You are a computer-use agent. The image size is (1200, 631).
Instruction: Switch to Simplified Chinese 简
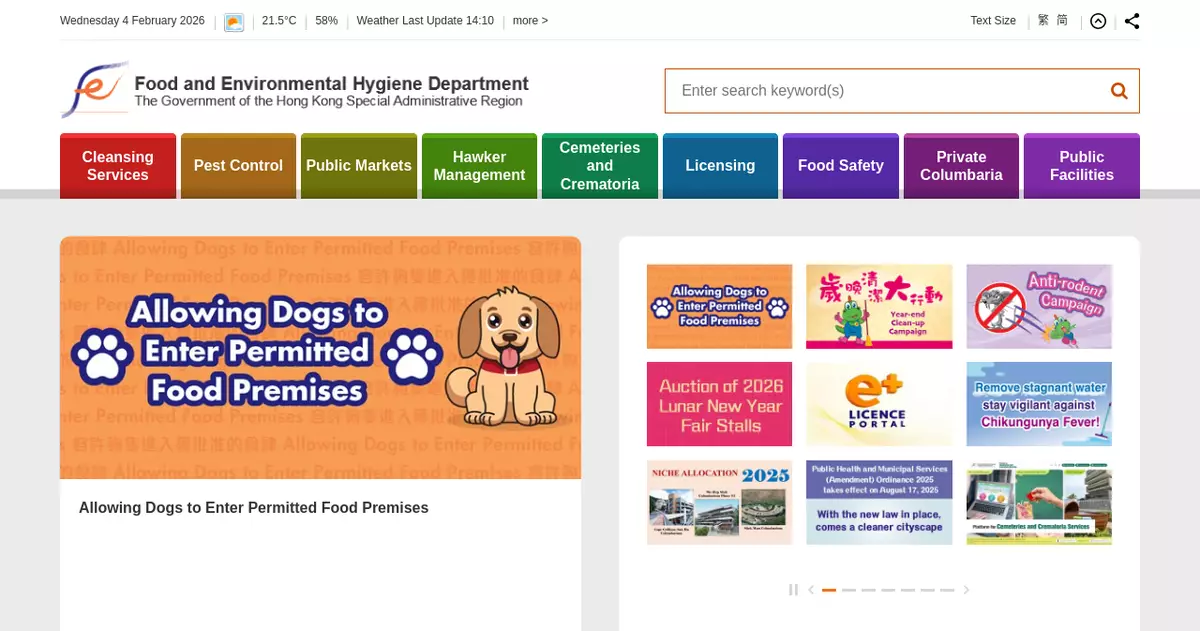click(1062, 20)
